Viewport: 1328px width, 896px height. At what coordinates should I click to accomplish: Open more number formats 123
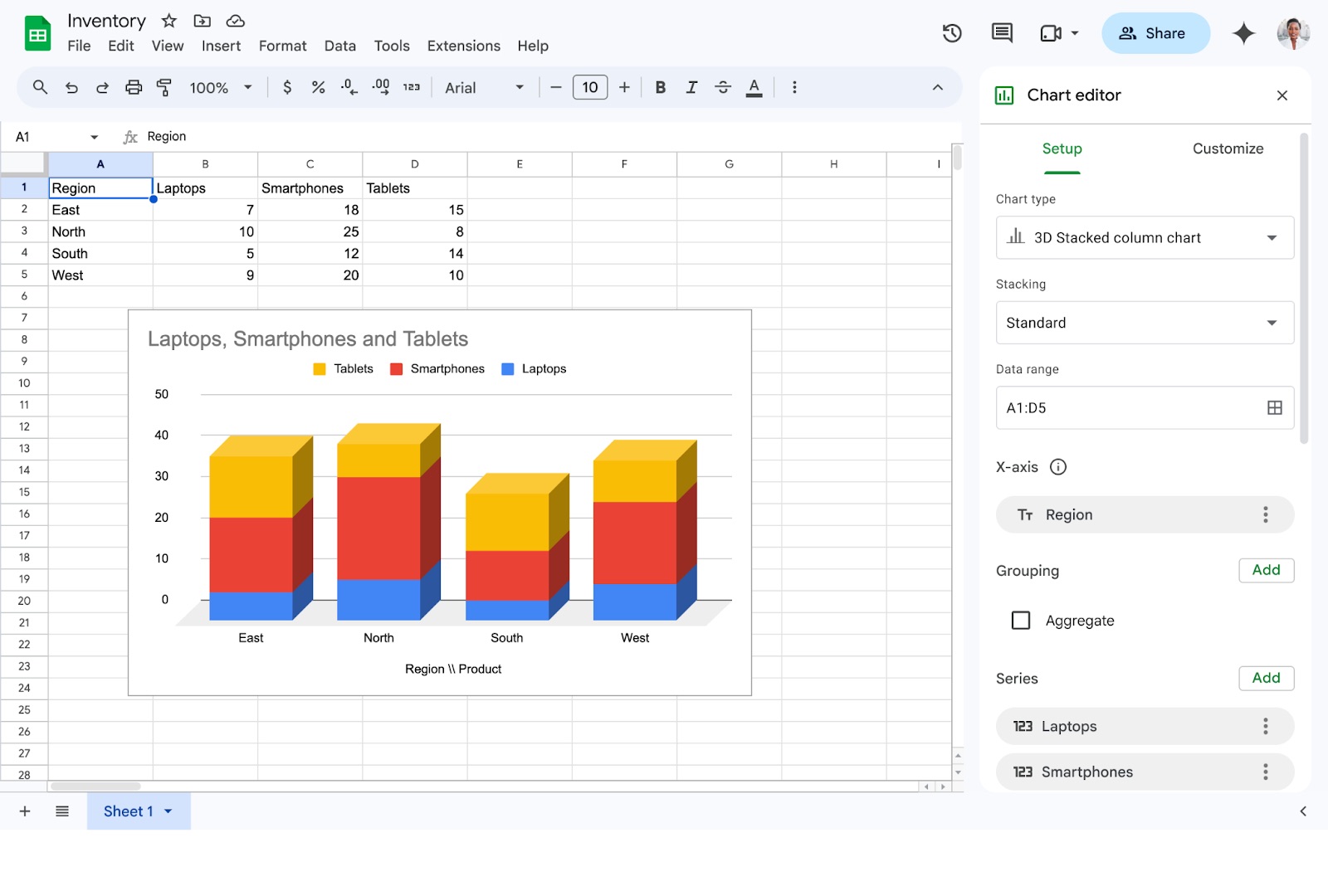[412, 87]
